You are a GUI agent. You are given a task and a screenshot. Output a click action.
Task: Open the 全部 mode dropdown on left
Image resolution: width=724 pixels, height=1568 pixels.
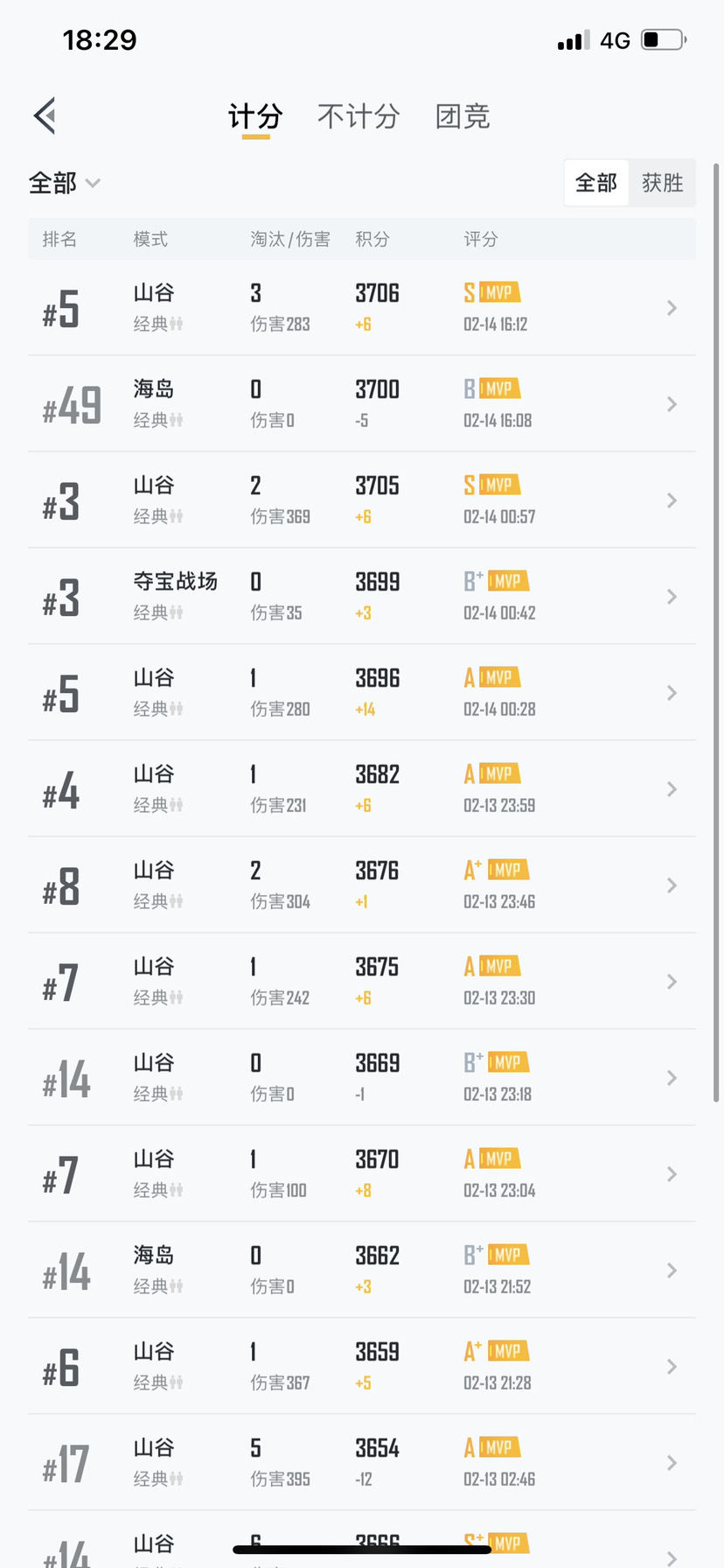(65, 183)
